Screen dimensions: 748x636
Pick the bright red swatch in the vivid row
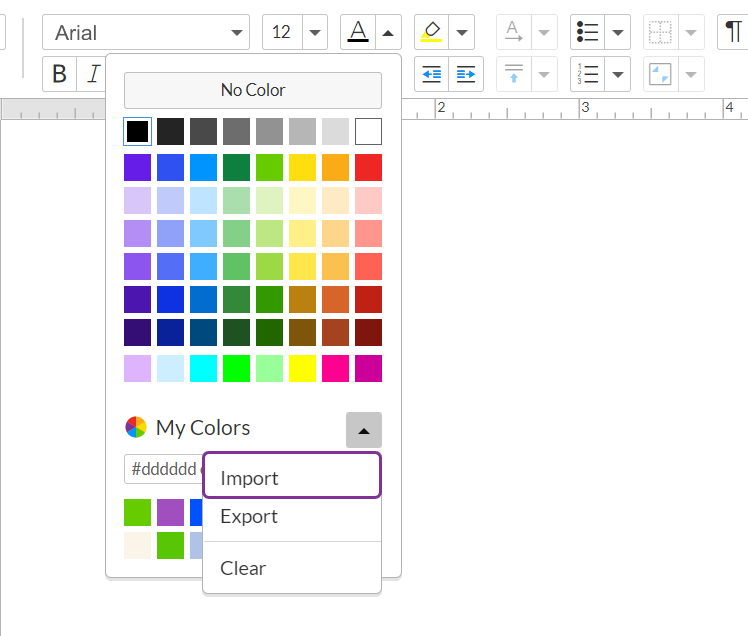(x=368, y=167)
